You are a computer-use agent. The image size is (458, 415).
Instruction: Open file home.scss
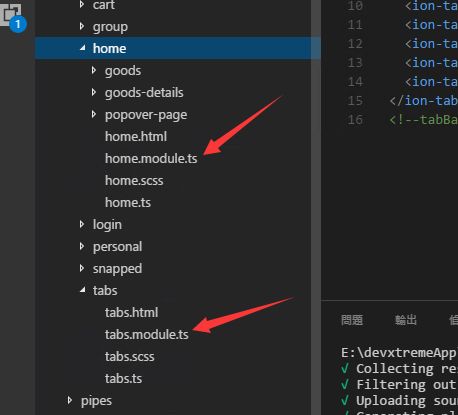tap(134, 180)
